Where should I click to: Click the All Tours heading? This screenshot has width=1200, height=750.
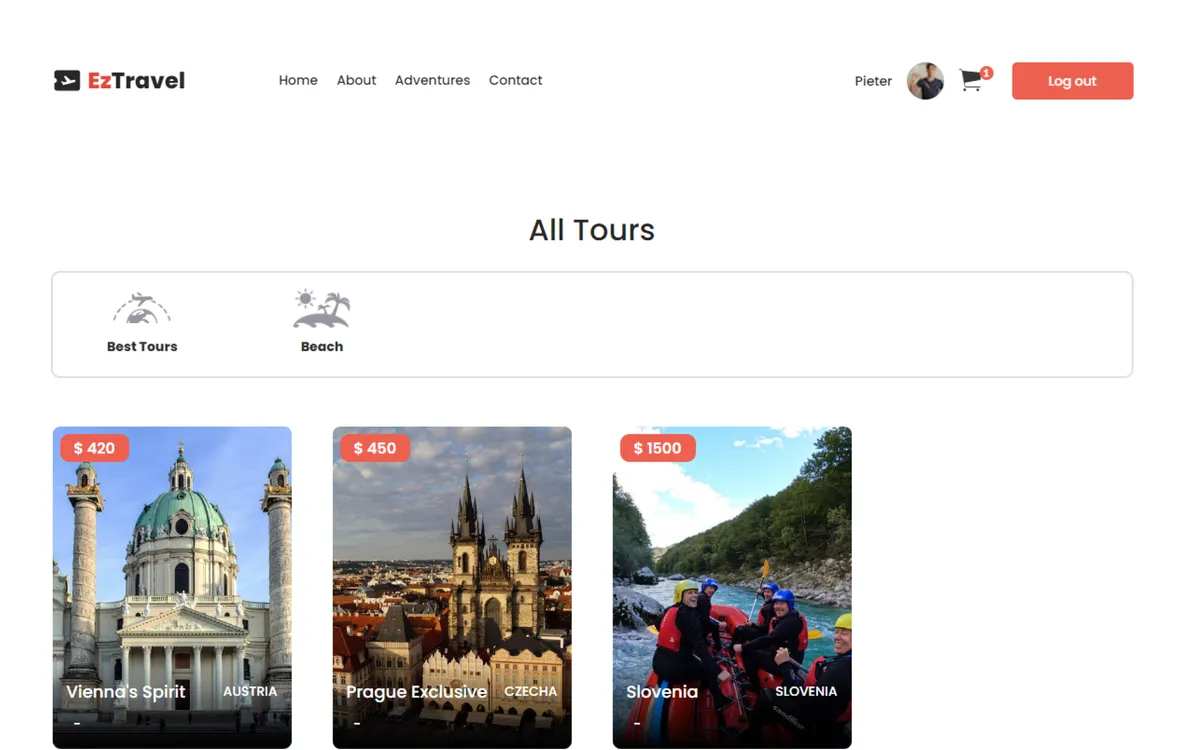(x=592, y=230)
